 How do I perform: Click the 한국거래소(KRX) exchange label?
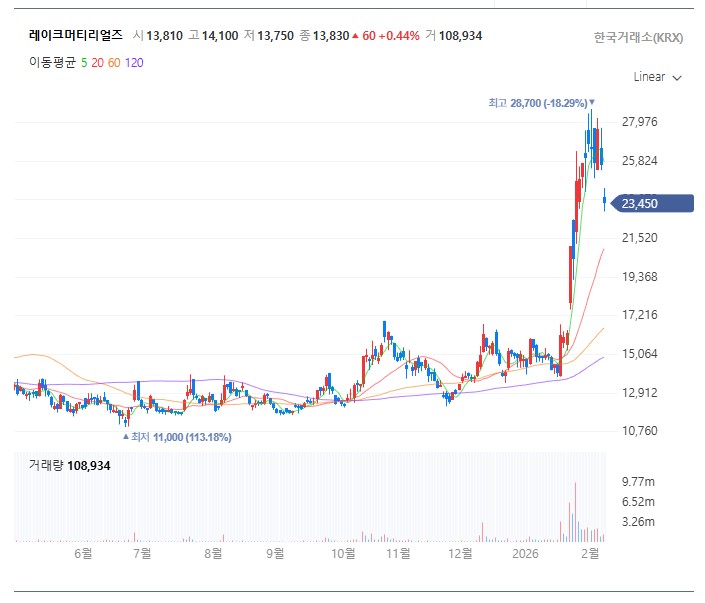638,37
